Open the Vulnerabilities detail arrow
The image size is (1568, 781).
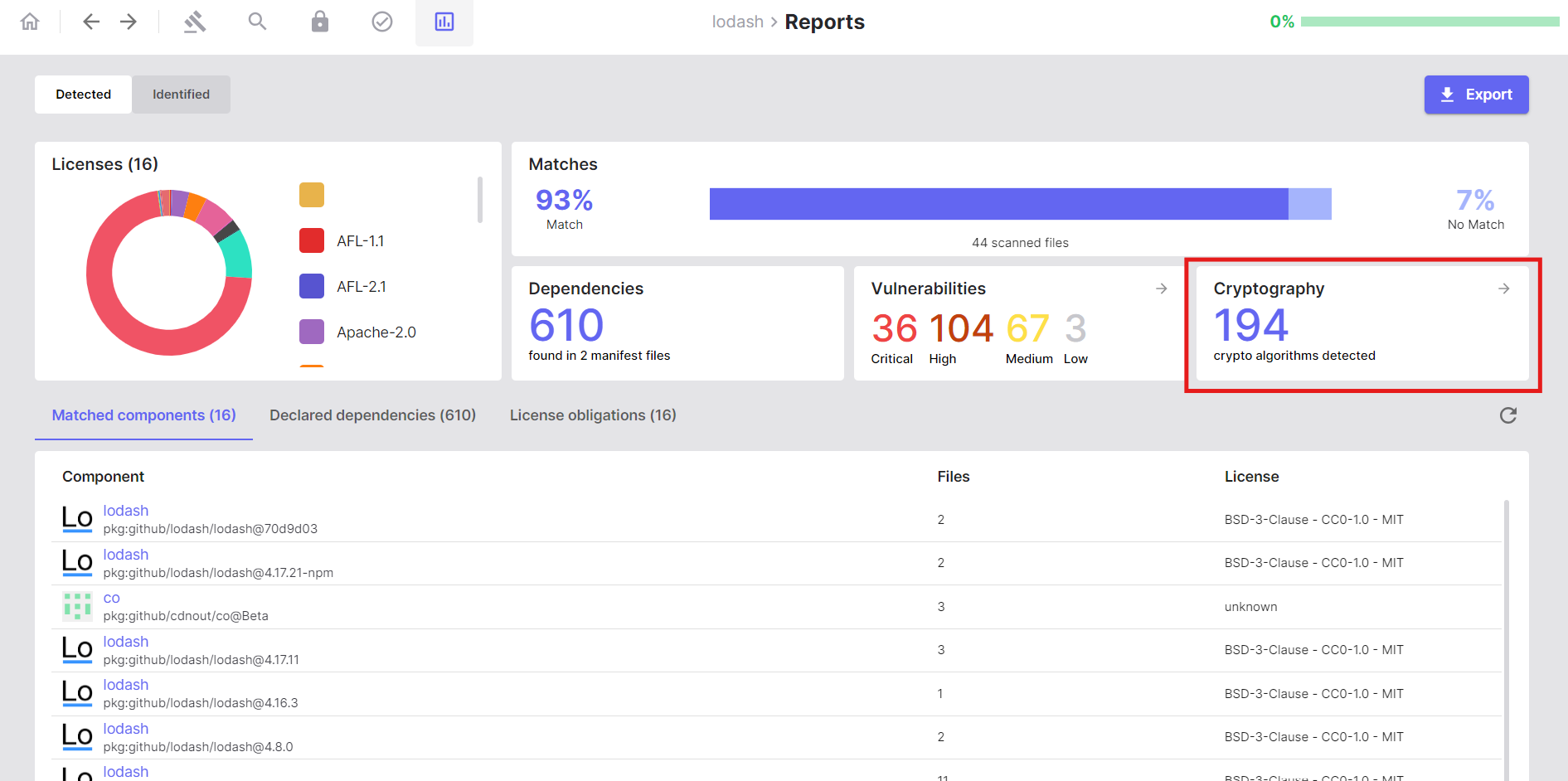tap(1160, 289)
